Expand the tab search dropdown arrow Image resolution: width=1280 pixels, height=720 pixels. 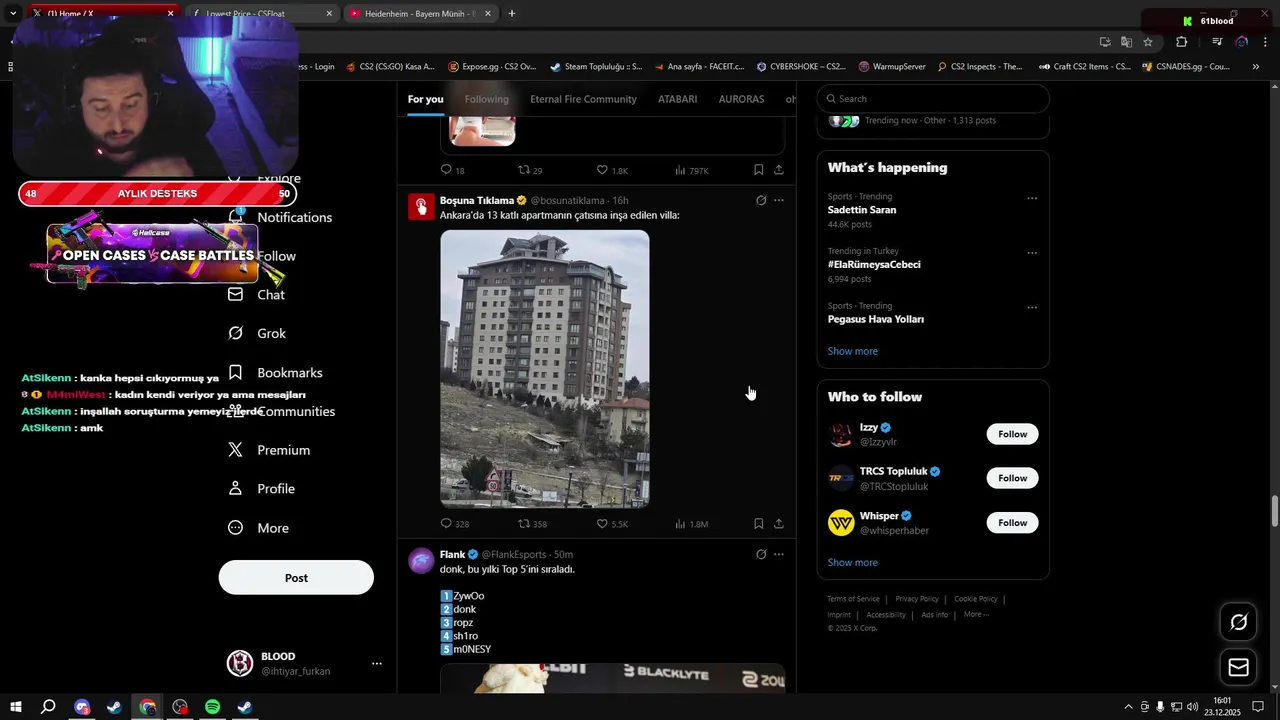(x=13, y=13)
